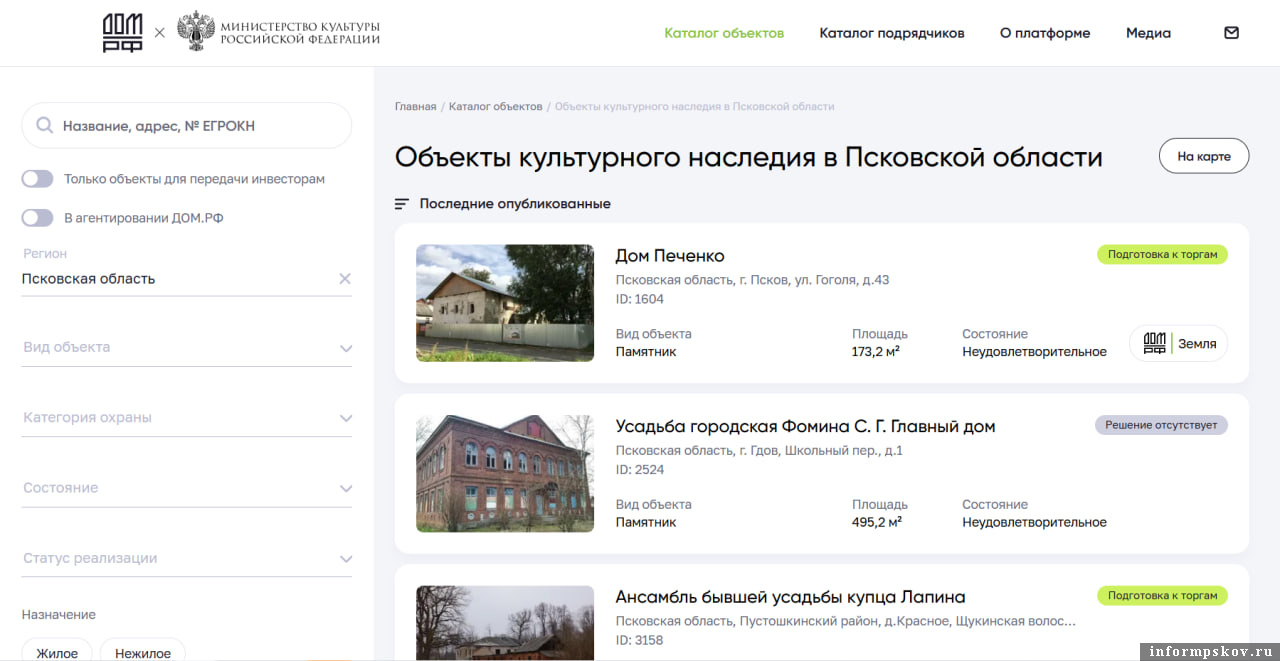
Task: Expand the Состояние filter dropdown
Action: coord(187,488)
